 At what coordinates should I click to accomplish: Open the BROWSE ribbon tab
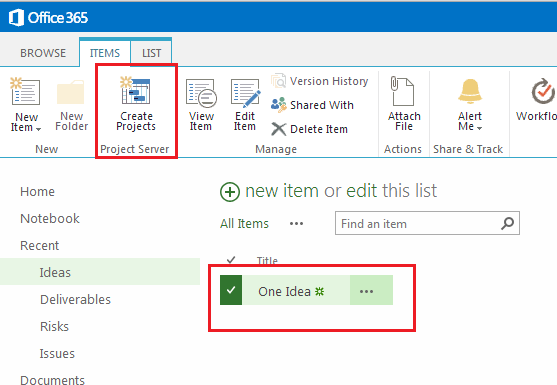(x=43, y=53)
